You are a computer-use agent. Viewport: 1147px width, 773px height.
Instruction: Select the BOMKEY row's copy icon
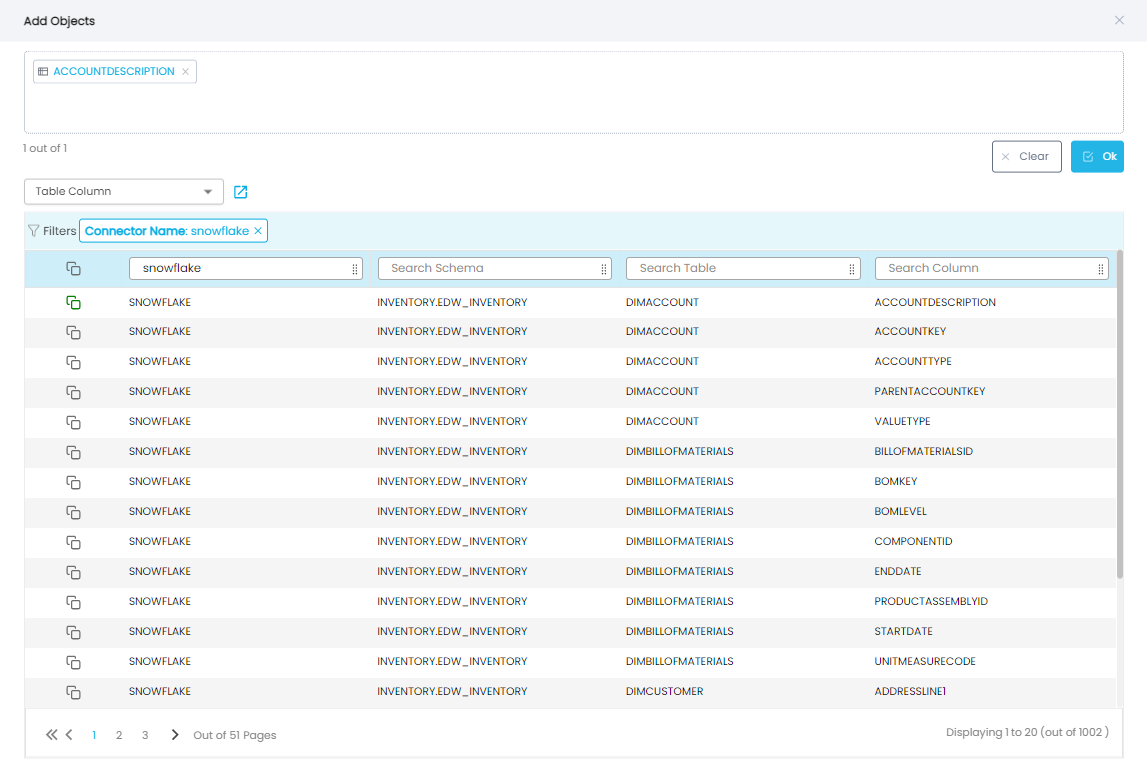pyautogui.click(x=73, y=483)
